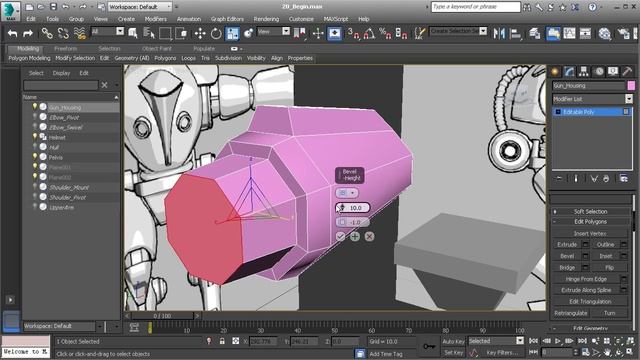
Task: Click the Hinge From Edge button
Action: pyautogui.click(x=586, y=279)
